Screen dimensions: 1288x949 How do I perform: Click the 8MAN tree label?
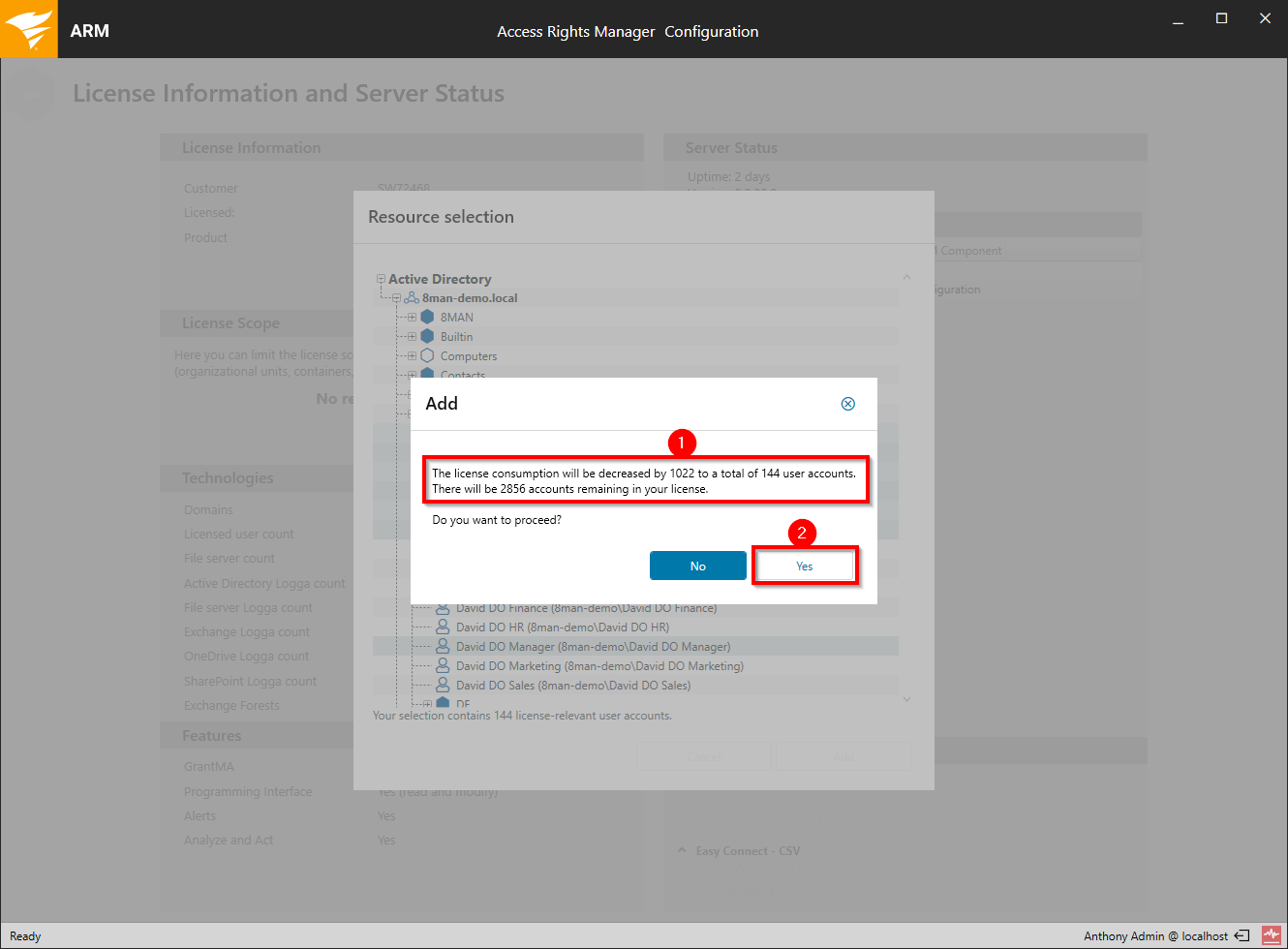coord(457,318)
